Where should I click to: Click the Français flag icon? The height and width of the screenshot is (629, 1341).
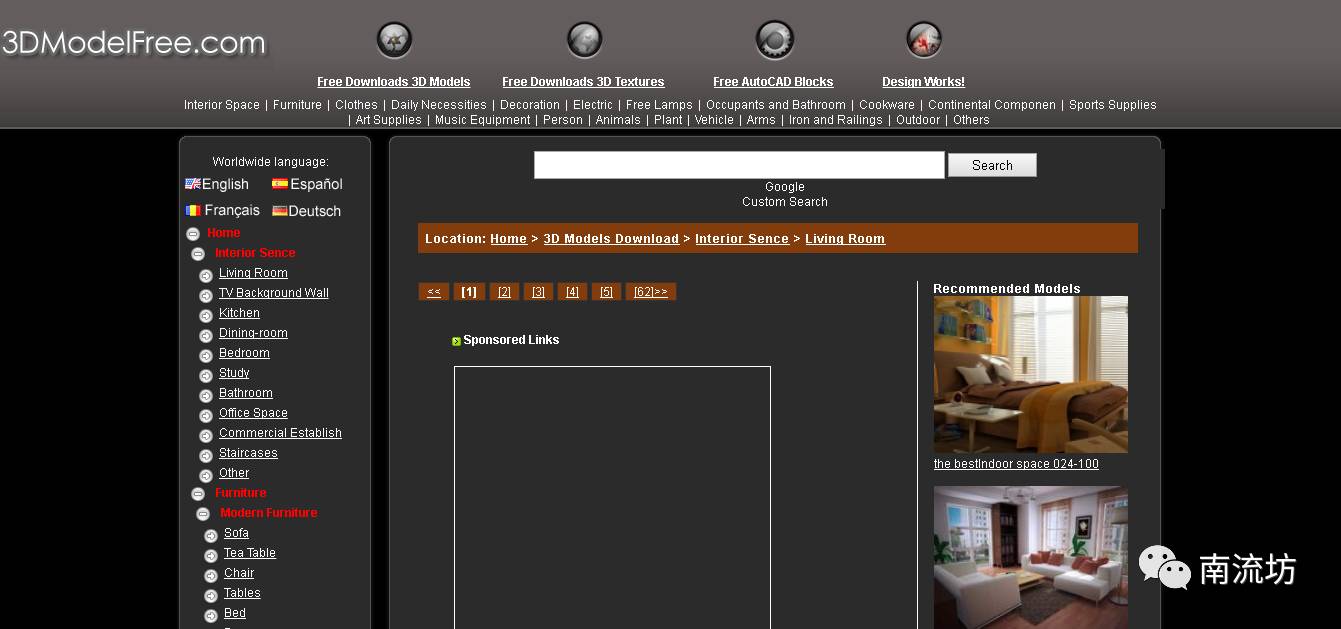pos(193,211)
